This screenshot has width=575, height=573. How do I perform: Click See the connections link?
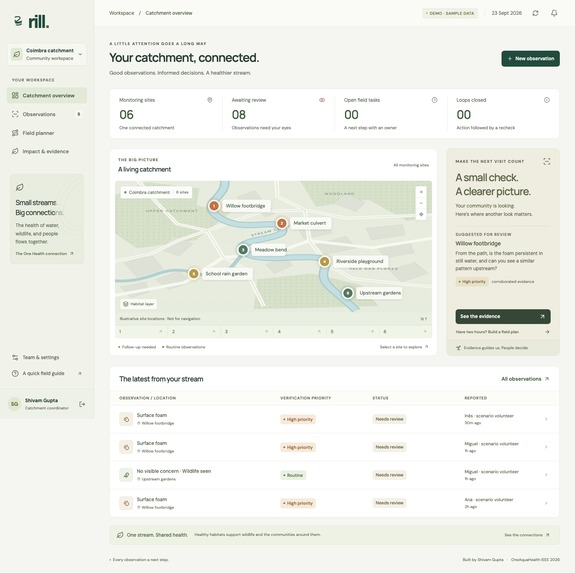pyautogui.click(x=527, y=535)
